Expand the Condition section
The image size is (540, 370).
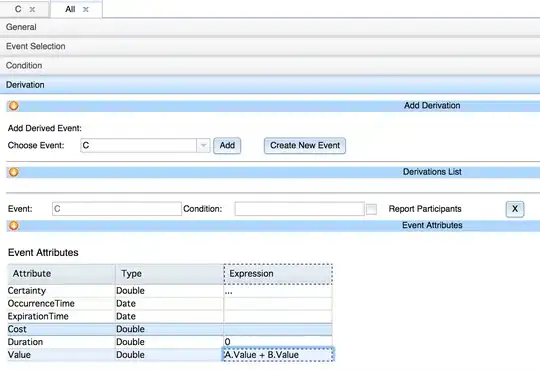pos(270,65)
